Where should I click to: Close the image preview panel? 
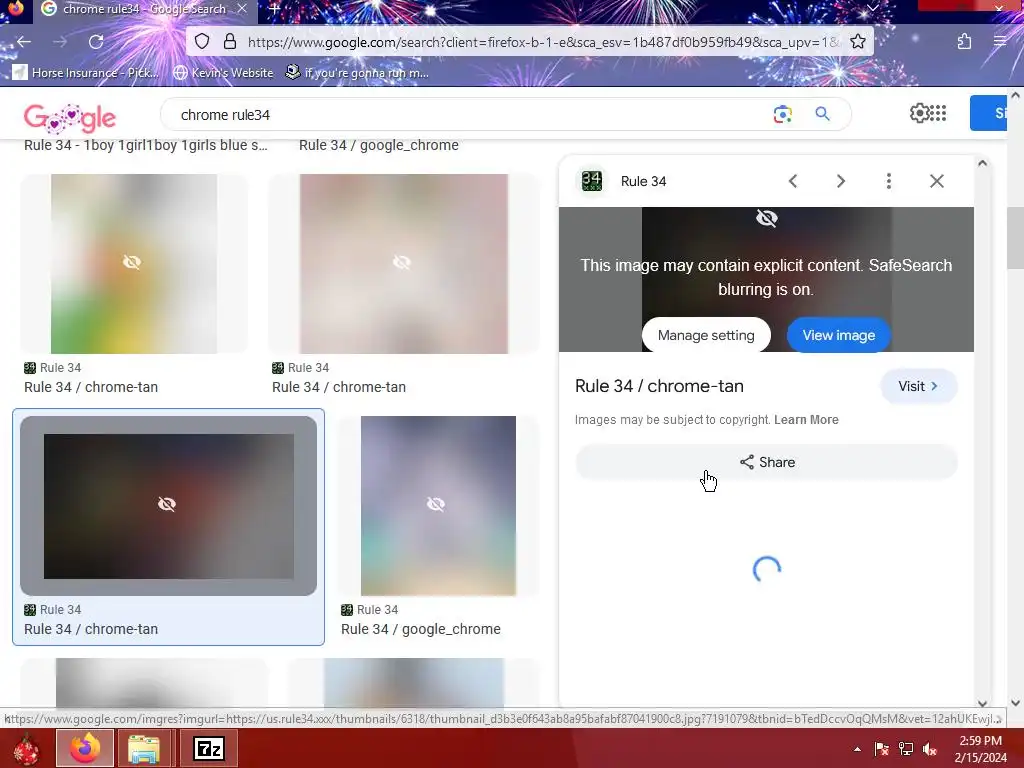pos(936,181)
